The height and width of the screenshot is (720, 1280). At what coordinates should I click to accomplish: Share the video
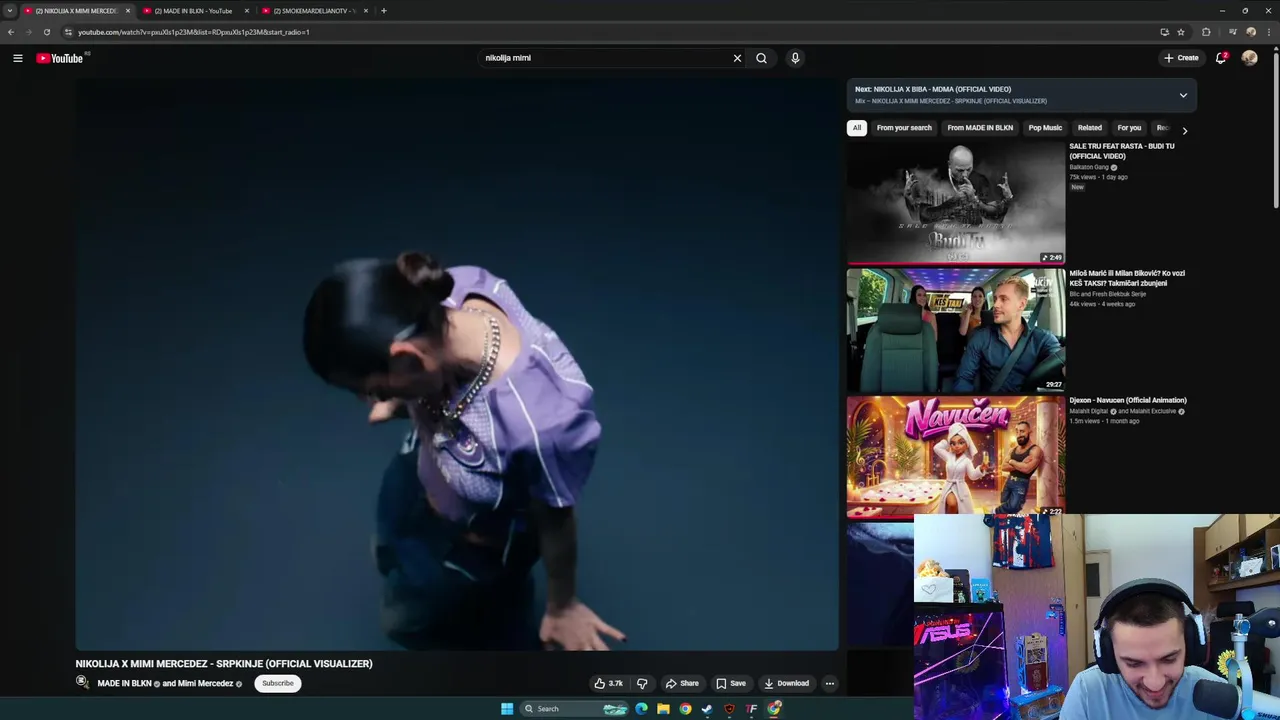tap(682, 684)
